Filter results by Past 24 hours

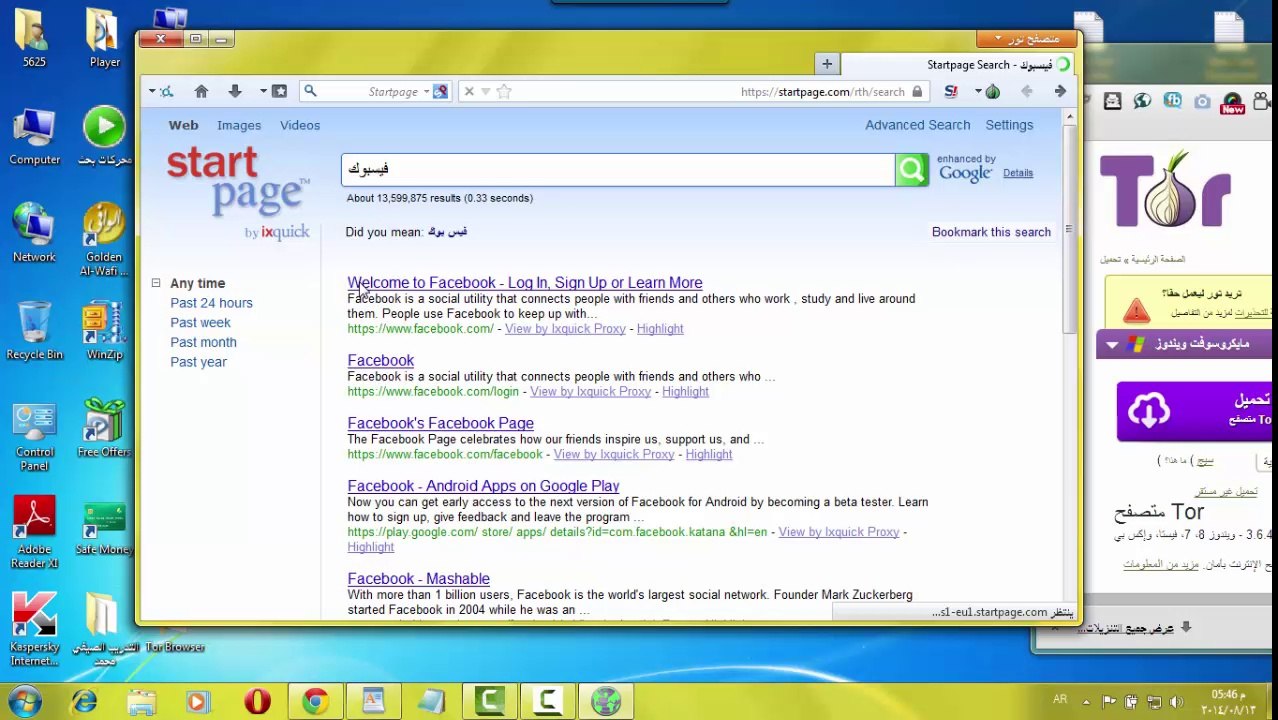pyautogui.click(x=211, y=303)
